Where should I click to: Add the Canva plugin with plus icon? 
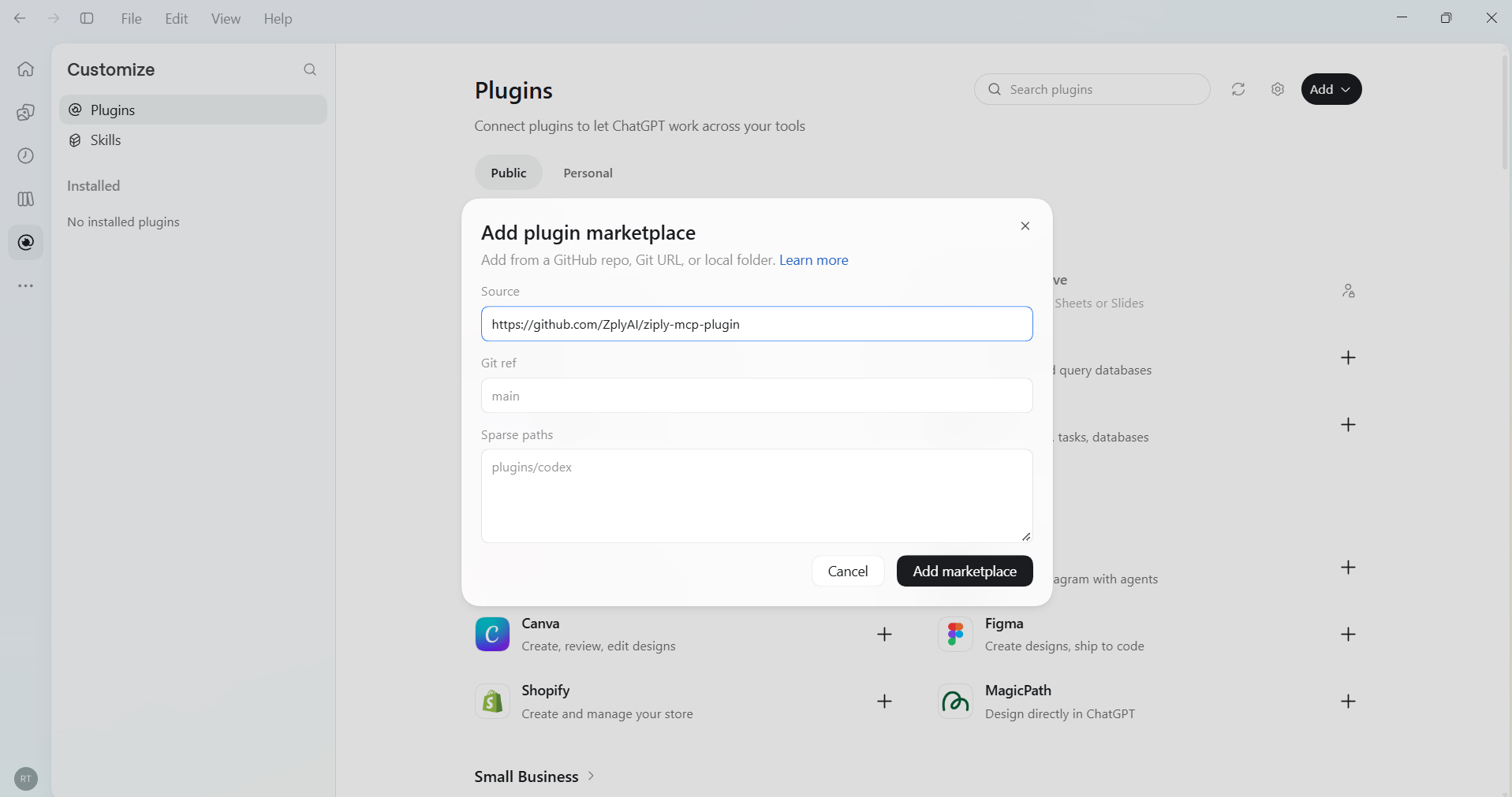point(885,635)
